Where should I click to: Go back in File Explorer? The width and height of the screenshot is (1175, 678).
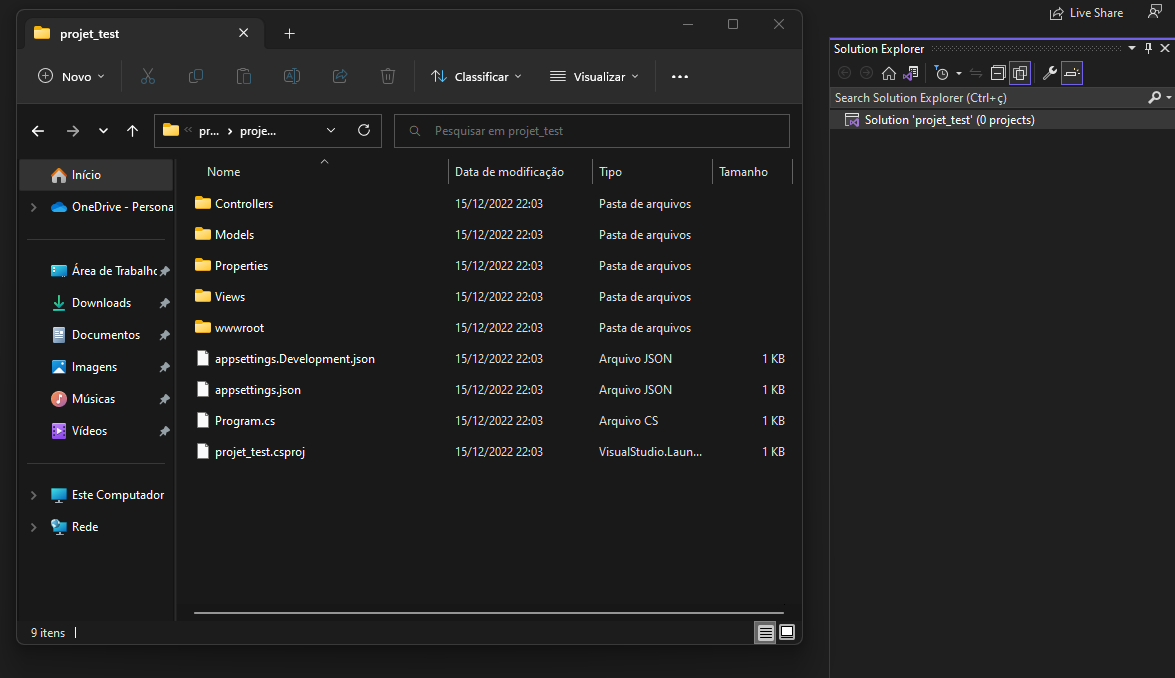click(x=37, y=131)
